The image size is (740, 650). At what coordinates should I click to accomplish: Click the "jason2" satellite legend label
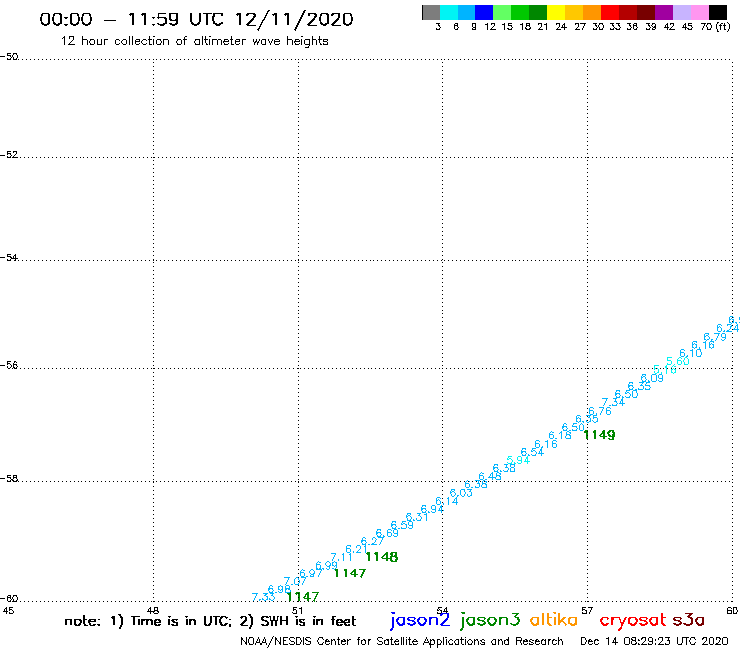(420, 620)
